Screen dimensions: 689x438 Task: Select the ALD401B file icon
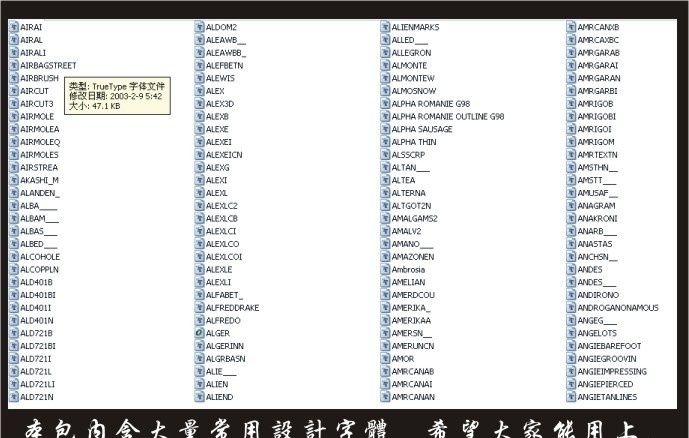tap(14, 282)
